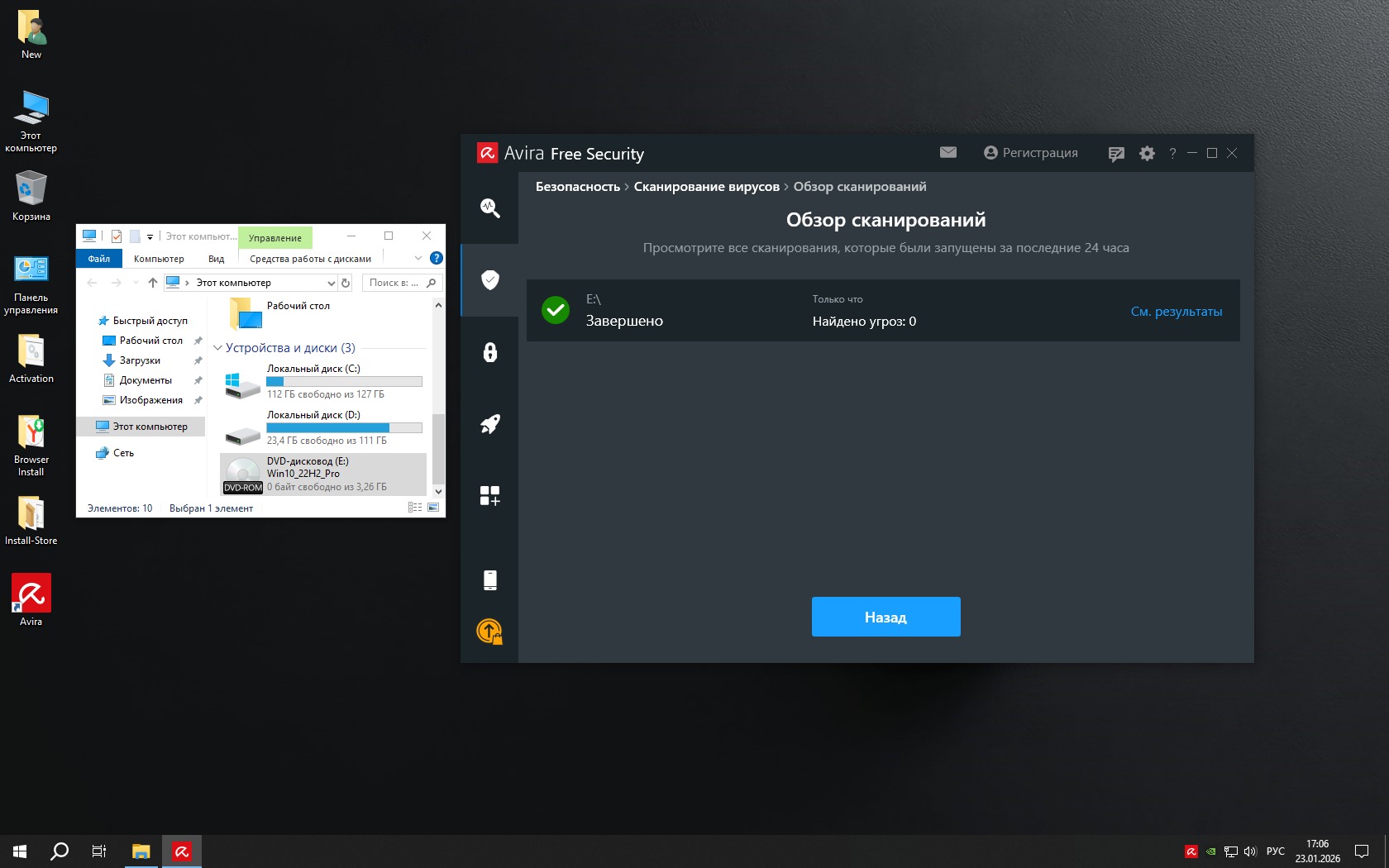1389x868 pixels.
Task: Click the orange upgrade arrow icon
Action: click(x=489, y=632)
